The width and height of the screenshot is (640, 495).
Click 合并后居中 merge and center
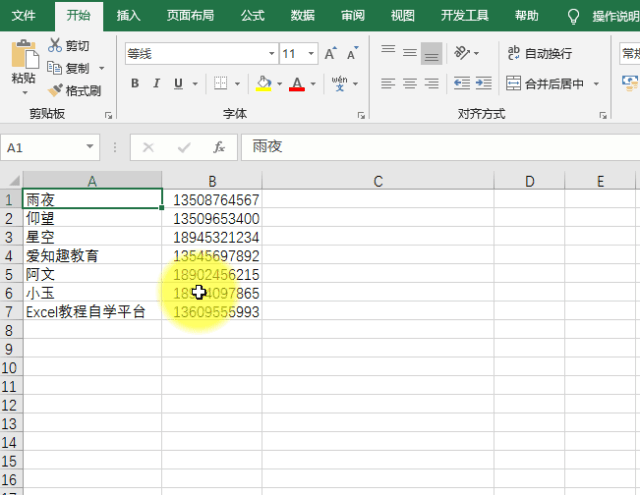(544, 84)
